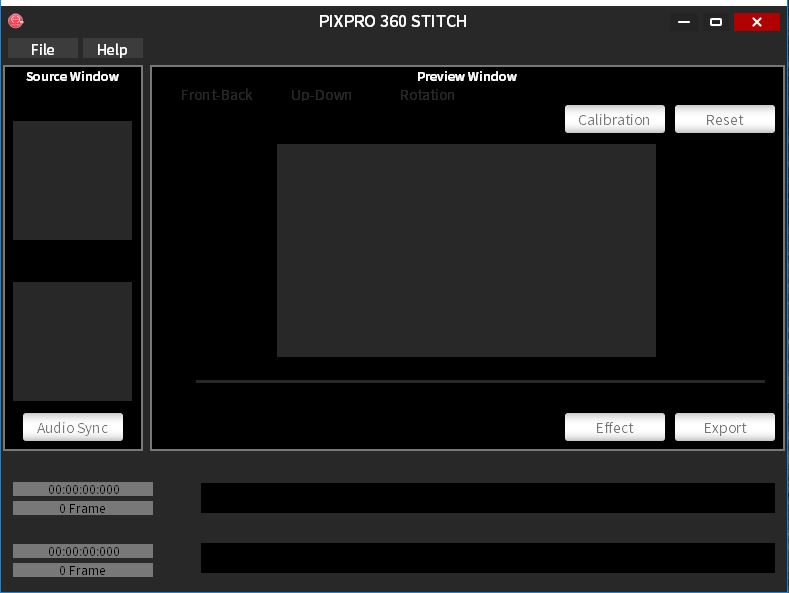Click the first black timeline track

click(x=487, y=498)
